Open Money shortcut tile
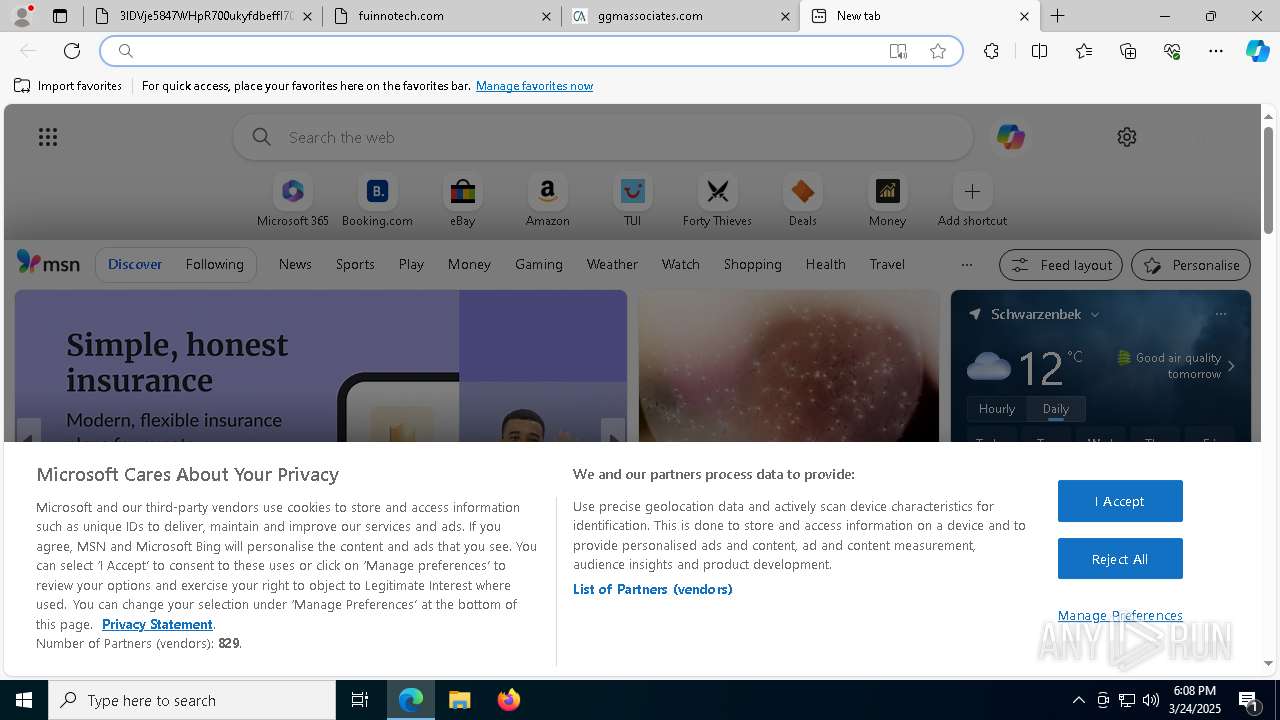This screenshot has width=1280, height=720. 887,200
